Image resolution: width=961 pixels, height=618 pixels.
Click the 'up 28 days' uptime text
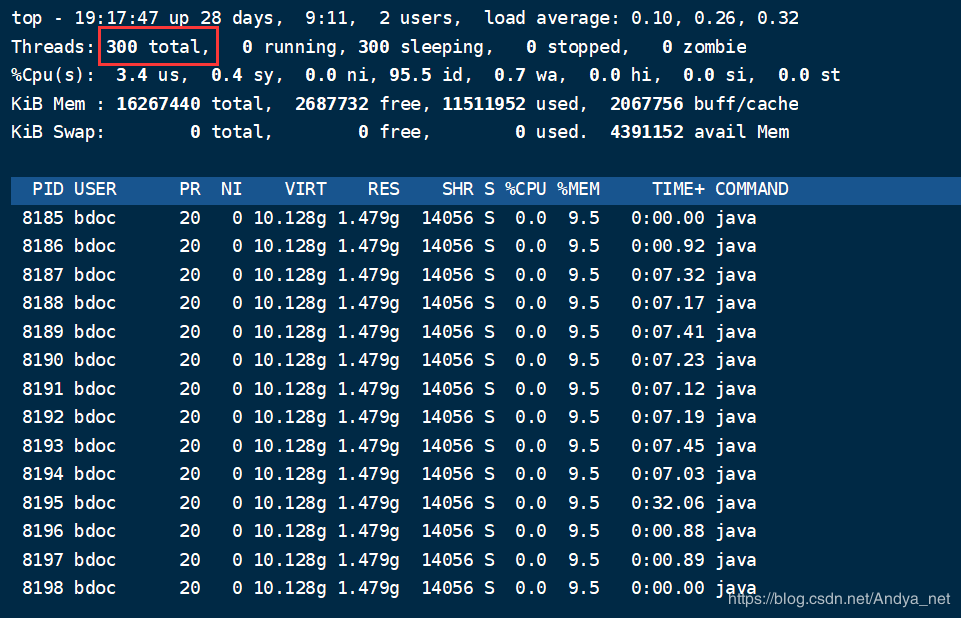pyautogui.click(x=226, y=18)
